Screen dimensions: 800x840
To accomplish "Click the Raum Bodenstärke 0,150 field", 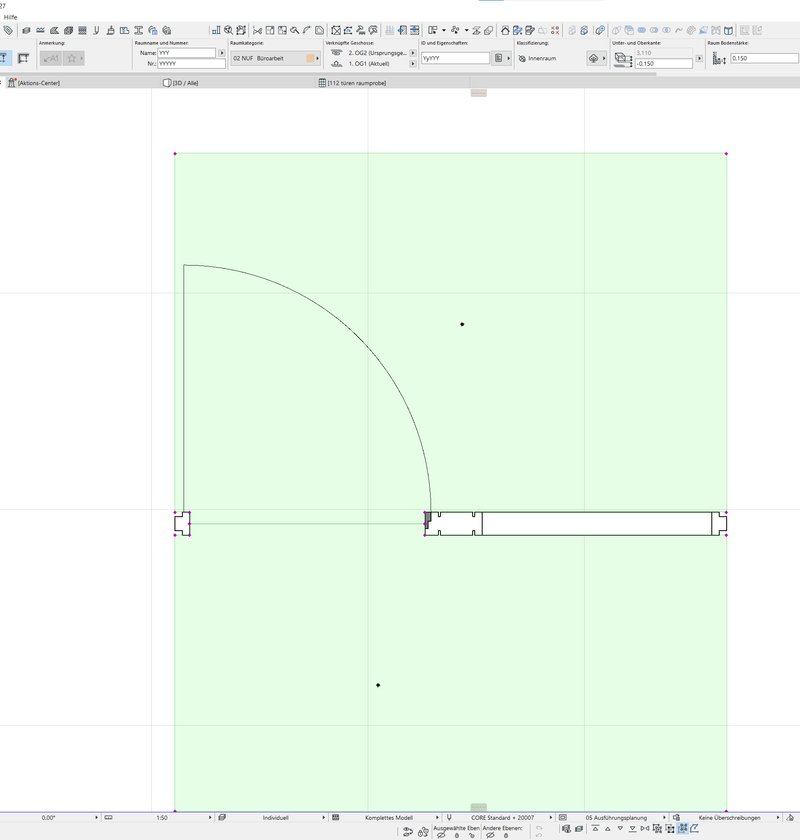I will (x=765, y=58).
